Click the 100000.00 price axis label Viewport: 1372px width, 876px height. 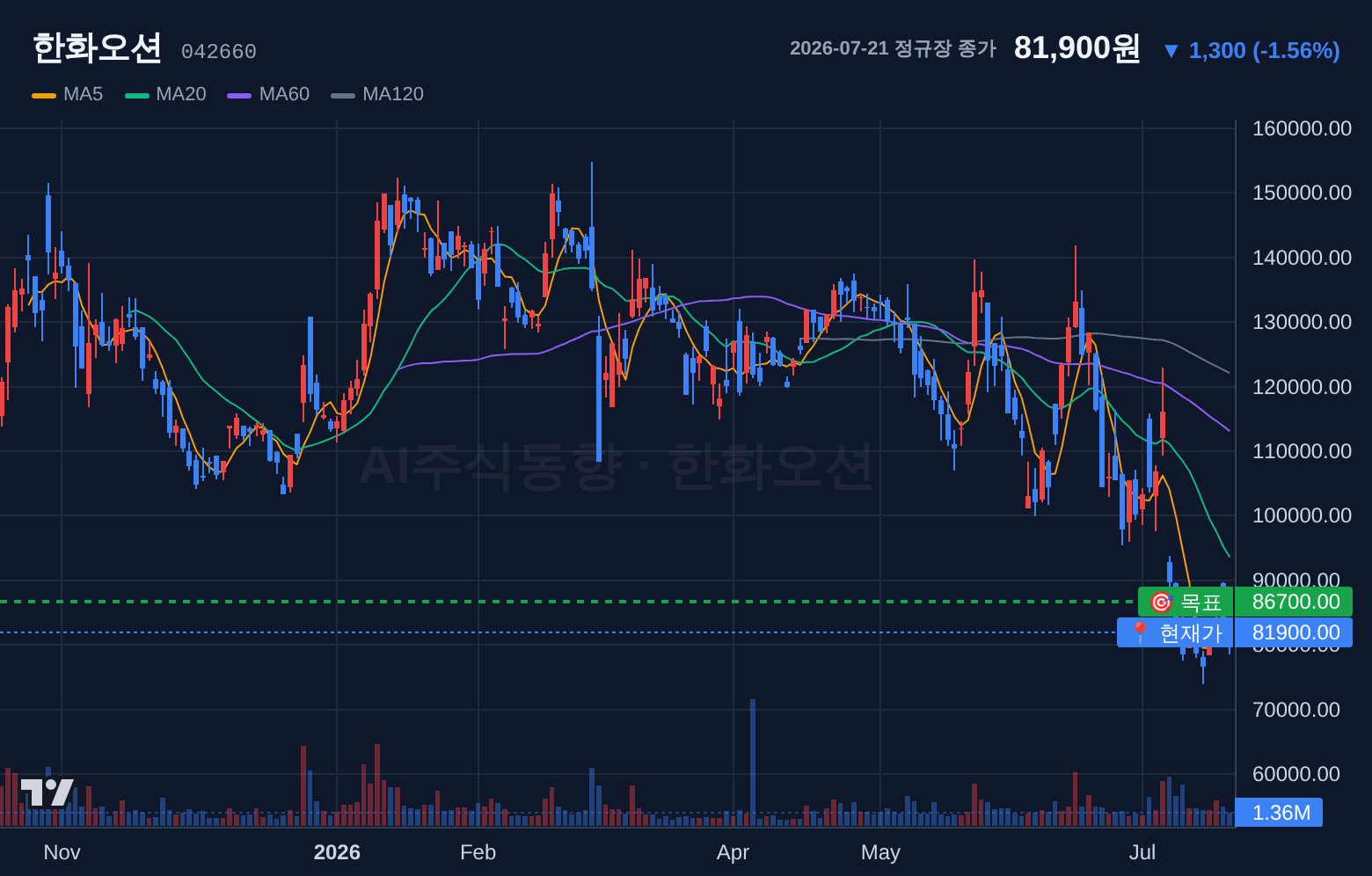(1302, 515)
